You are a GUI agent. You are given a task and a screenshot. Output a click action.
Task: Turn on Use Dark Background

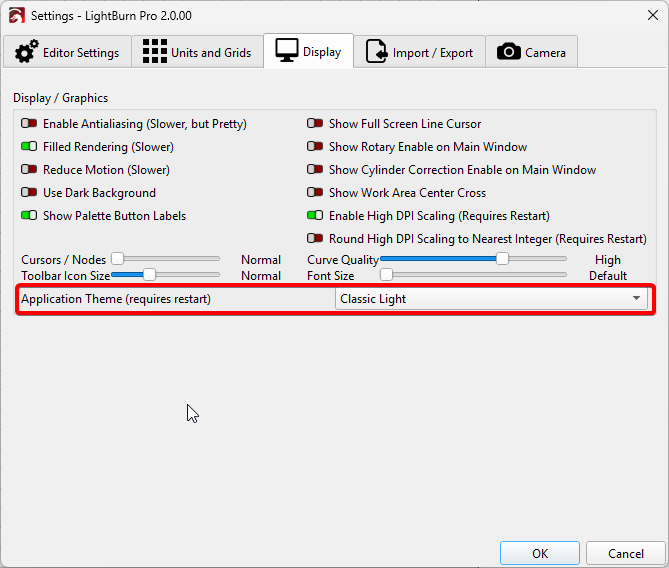[29, 192]
